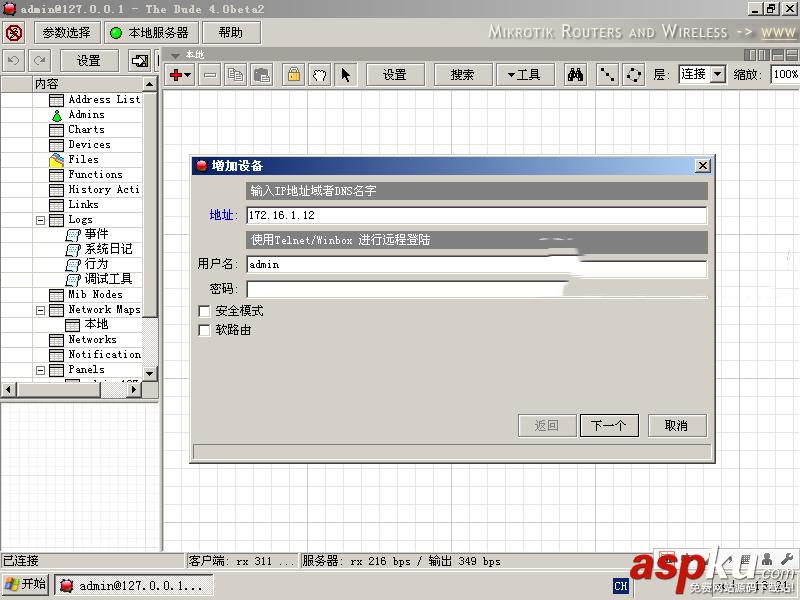Click the 搜索 button in map toolbar
The image size is (800, 600).
[x=463, y=75]
